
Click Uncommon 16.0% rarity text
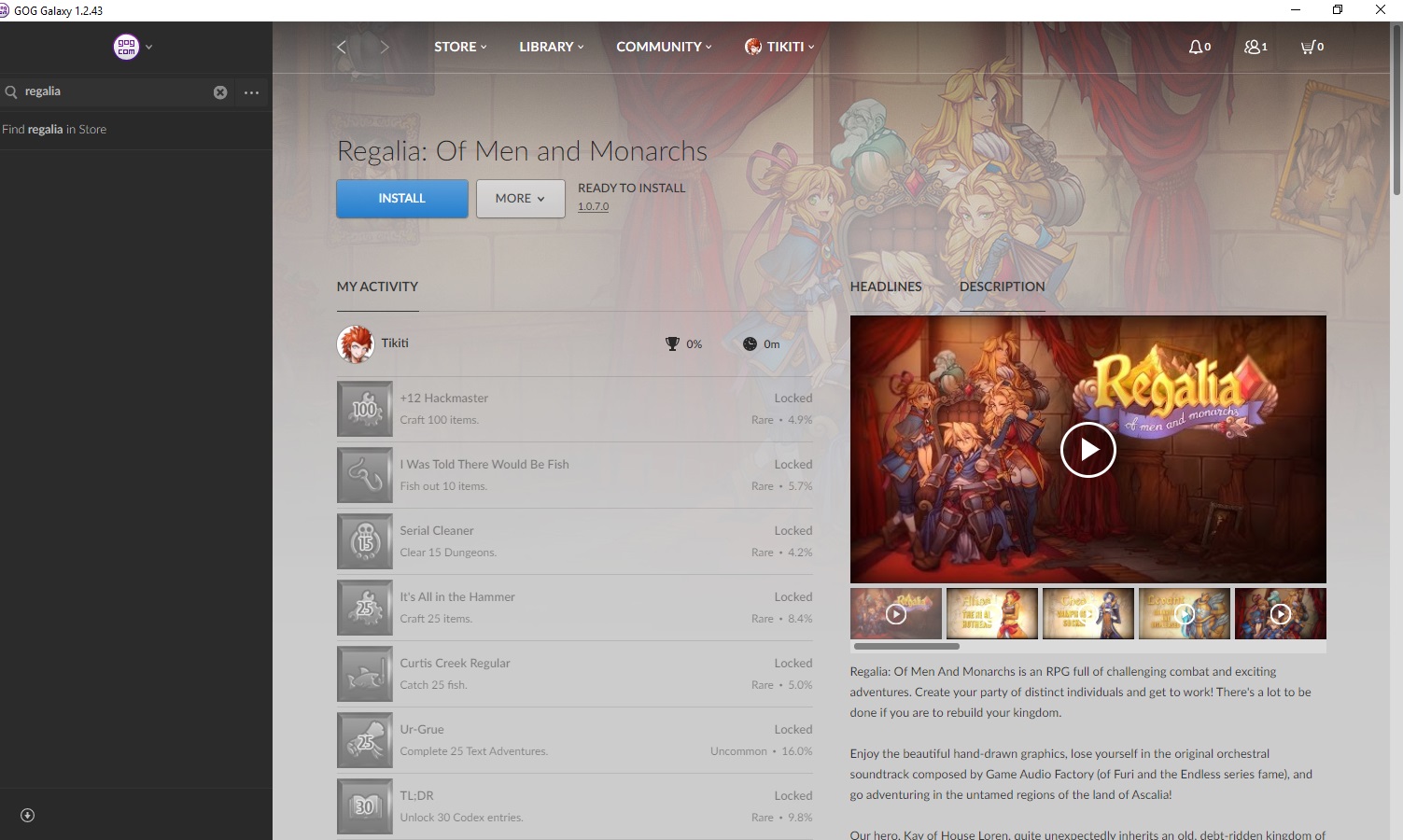(x=762, y=751)
